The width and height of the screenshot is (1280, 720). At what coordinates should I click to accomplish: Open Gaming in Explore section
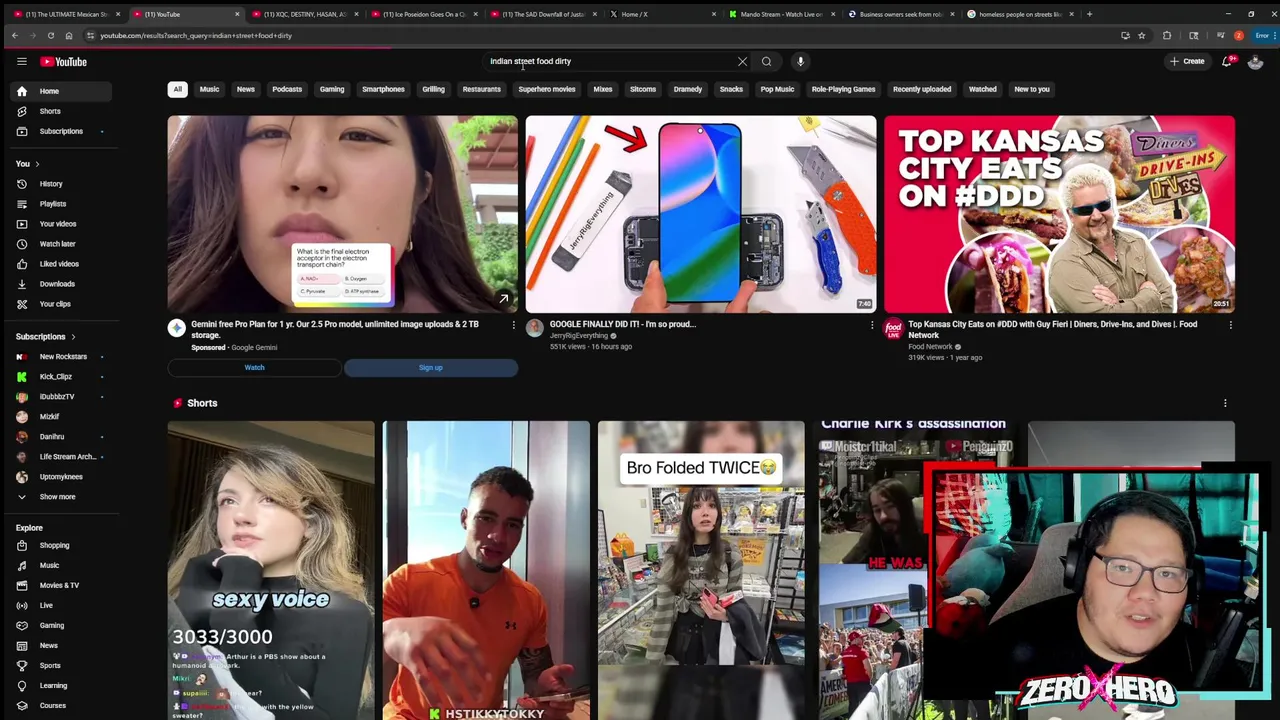(x=60, y=626)
